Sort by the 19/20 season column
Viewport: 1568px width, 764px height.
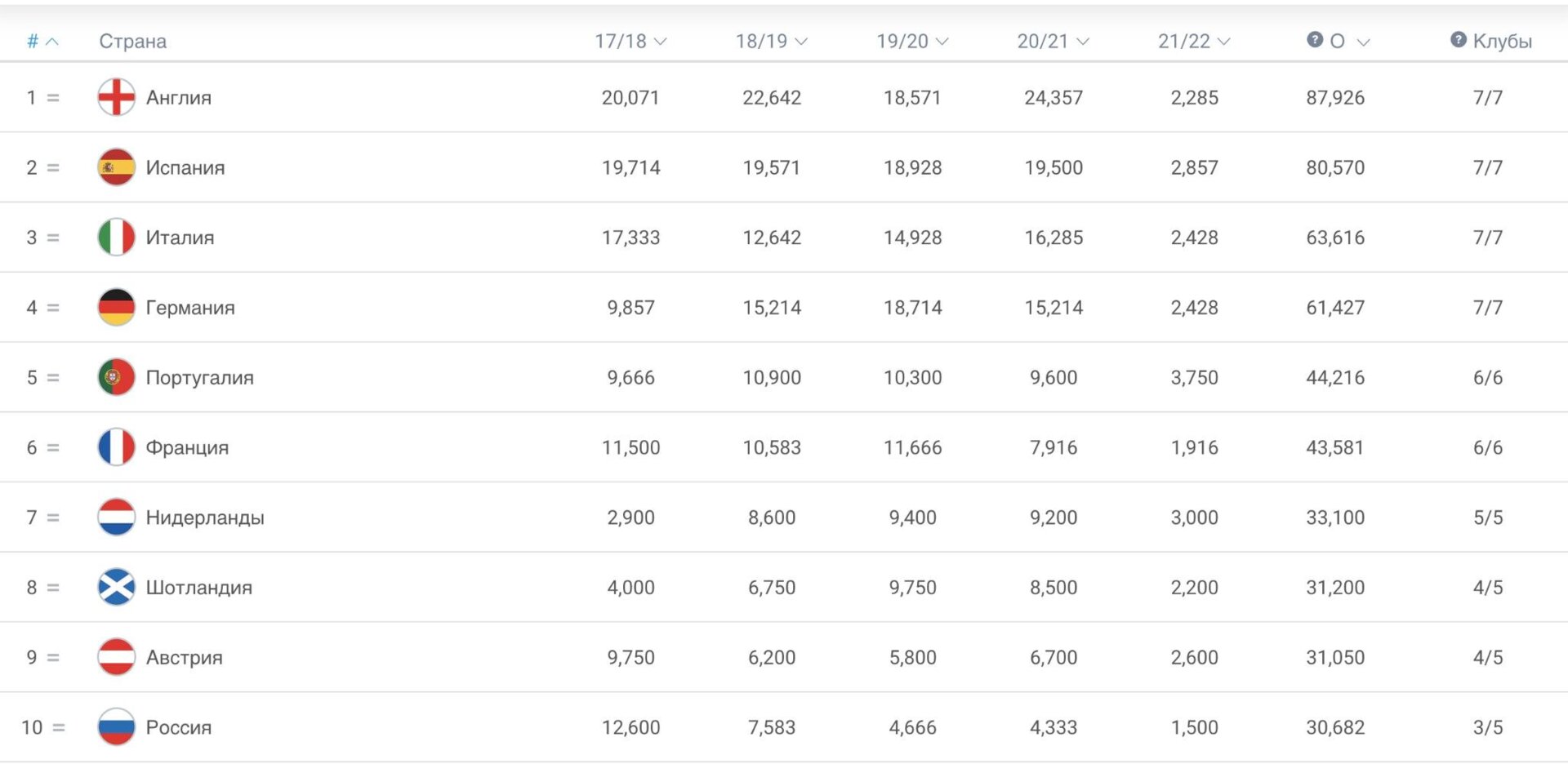(911, 41)
